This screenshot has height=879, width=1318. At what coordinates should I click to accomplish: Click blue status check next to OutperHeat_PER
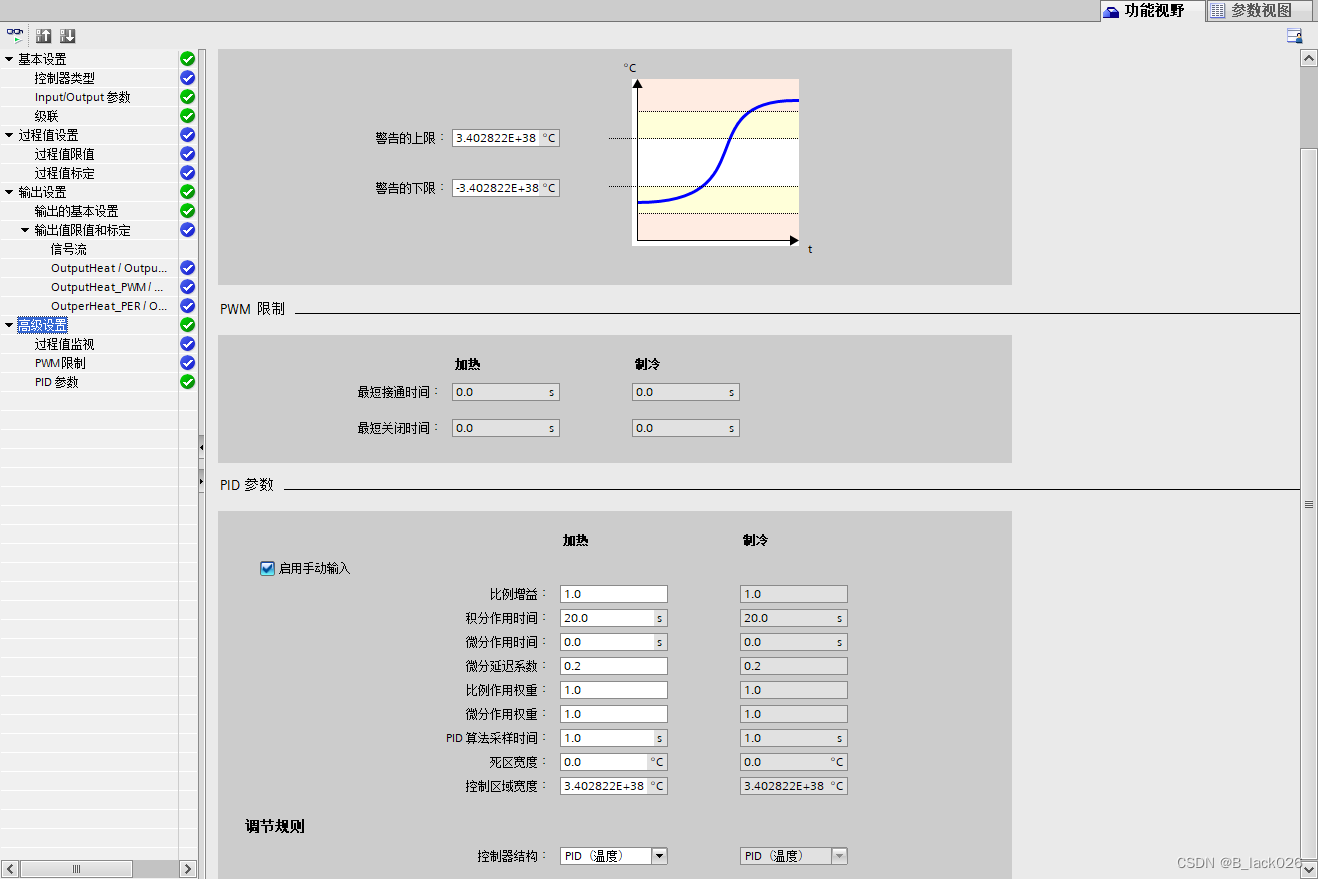point(187,306)
